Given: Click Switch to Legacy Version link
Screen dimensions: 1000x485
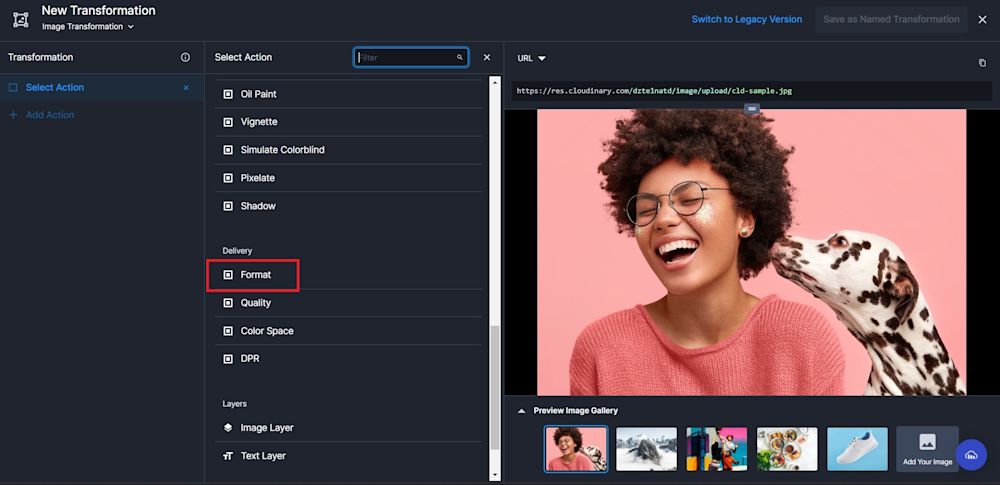Looking at the screenshot, I should 746,19.
